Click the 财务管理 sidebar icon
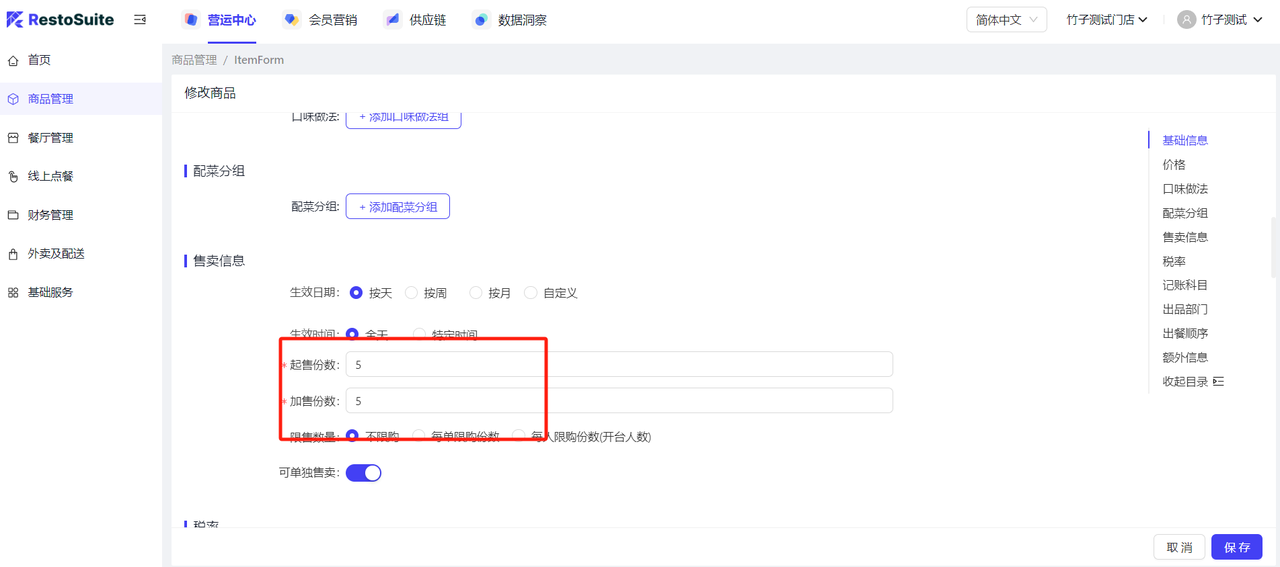1280x567 pixels. tap(13, 215)
